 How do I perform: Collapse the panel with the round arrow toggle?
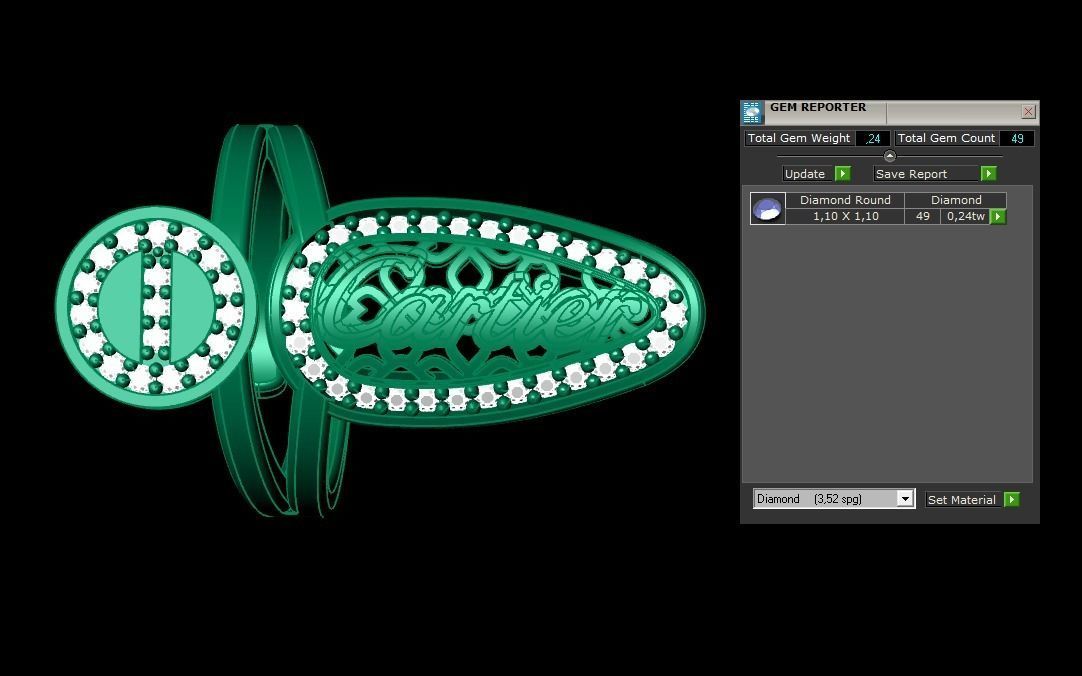(889, 156)
